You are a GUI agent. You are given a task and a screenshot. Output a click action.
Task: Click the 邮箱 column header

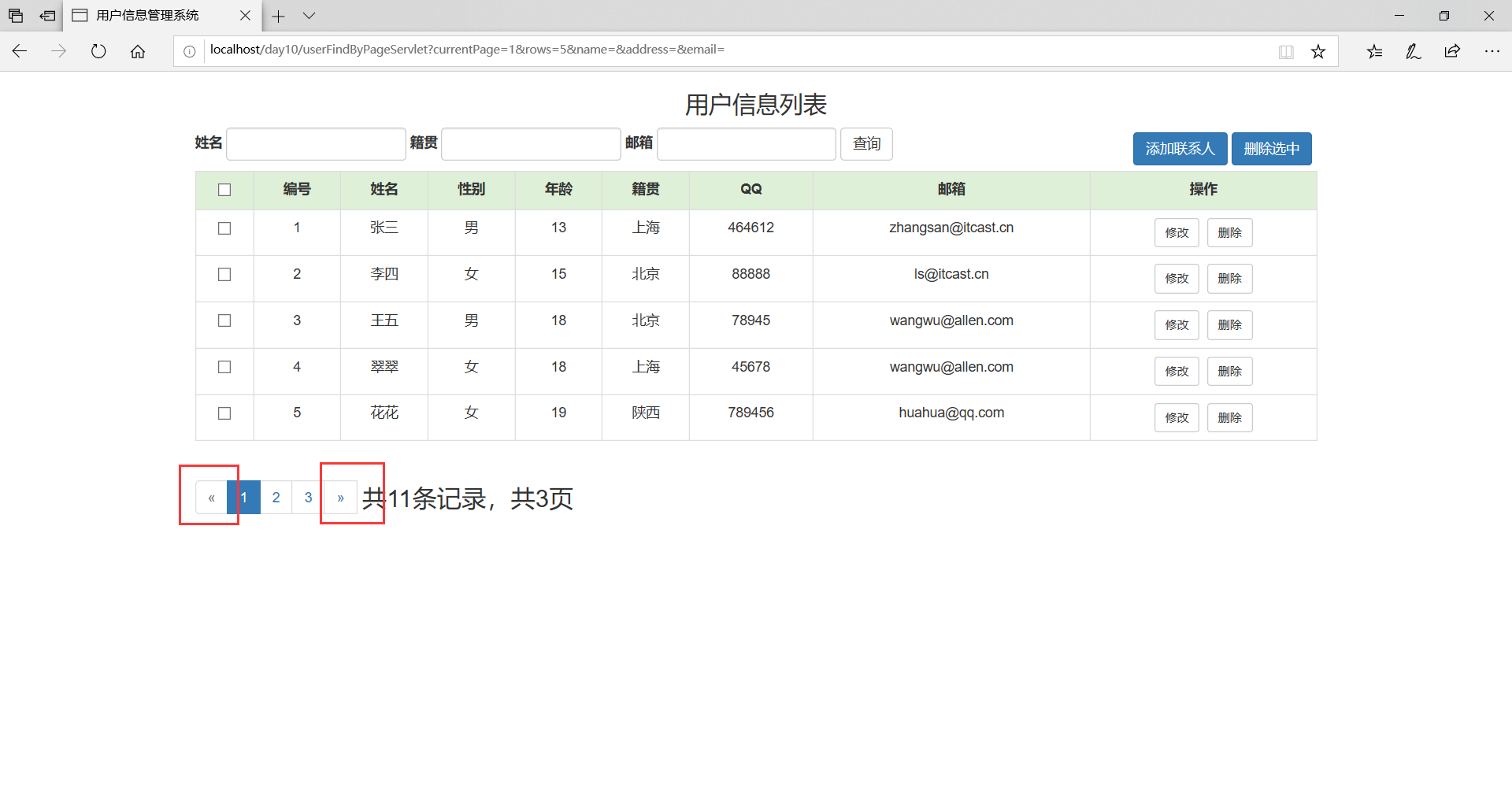(951, 189)
